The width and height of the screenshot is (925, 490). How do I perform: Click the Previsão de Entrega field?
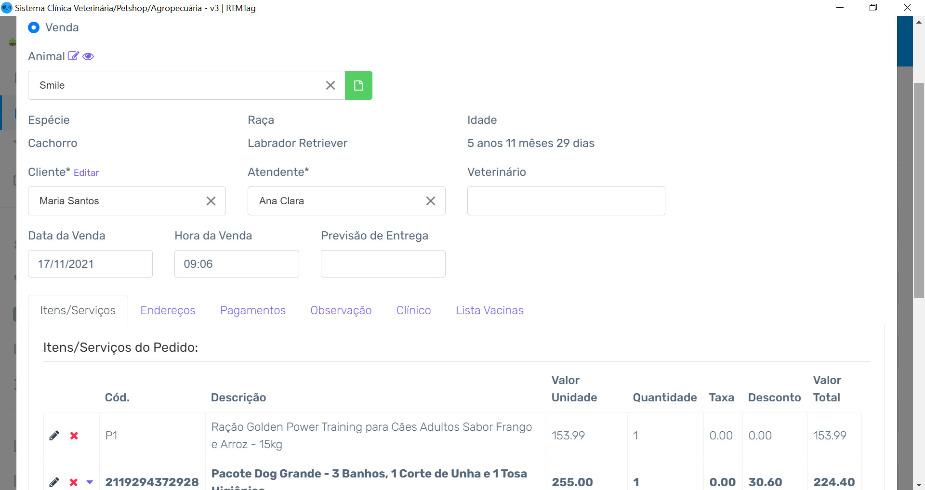point(383,264)
